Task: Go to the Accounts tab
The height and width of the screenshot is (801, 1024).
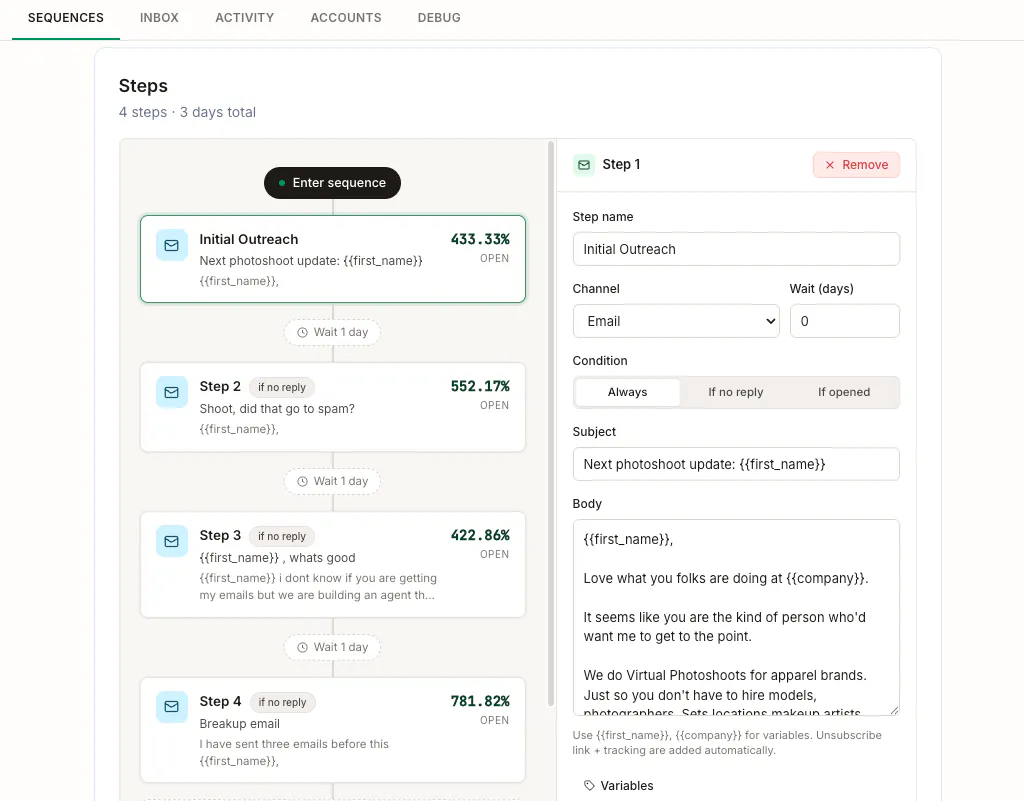Action: [345, 18]
